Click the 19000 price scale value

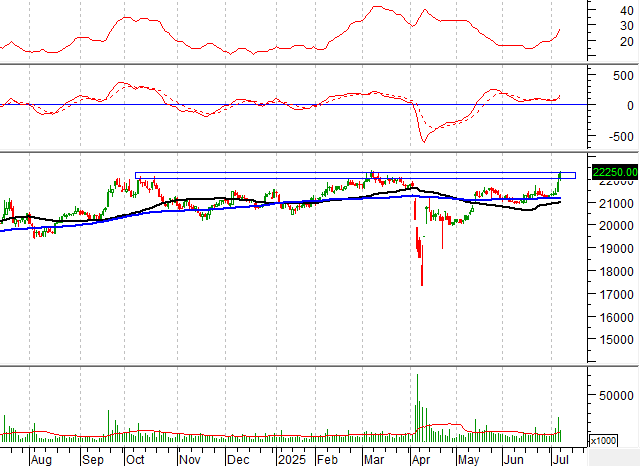(616, 249)
